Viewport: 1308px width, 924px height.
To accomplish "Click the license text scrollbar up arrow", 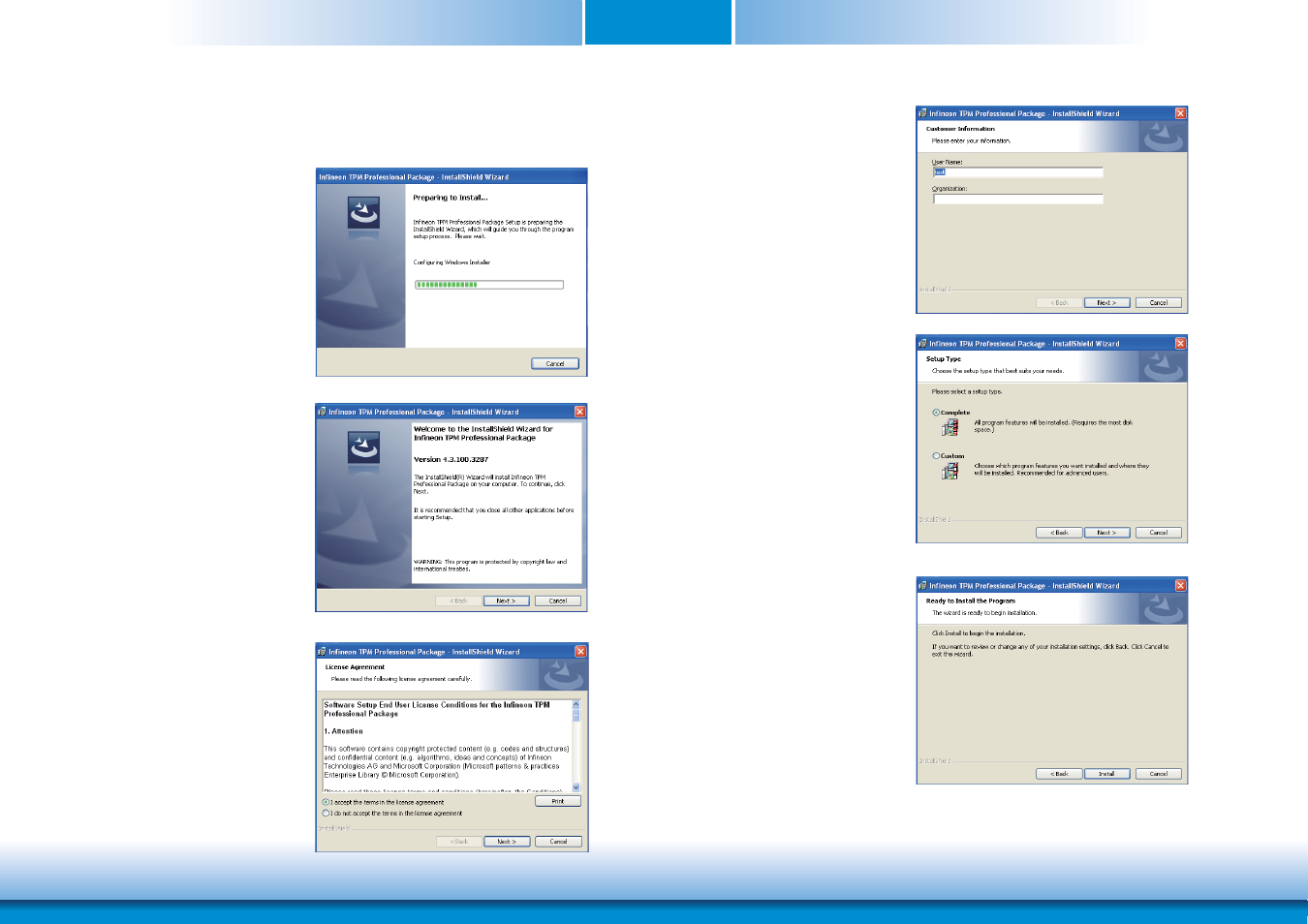I will pos(576,704).
